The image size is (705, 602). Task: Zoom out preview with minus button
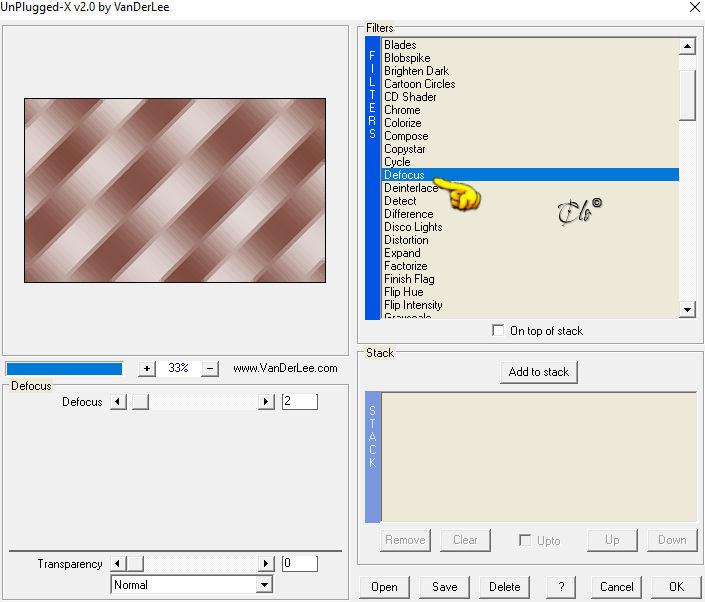pos(210,369)
